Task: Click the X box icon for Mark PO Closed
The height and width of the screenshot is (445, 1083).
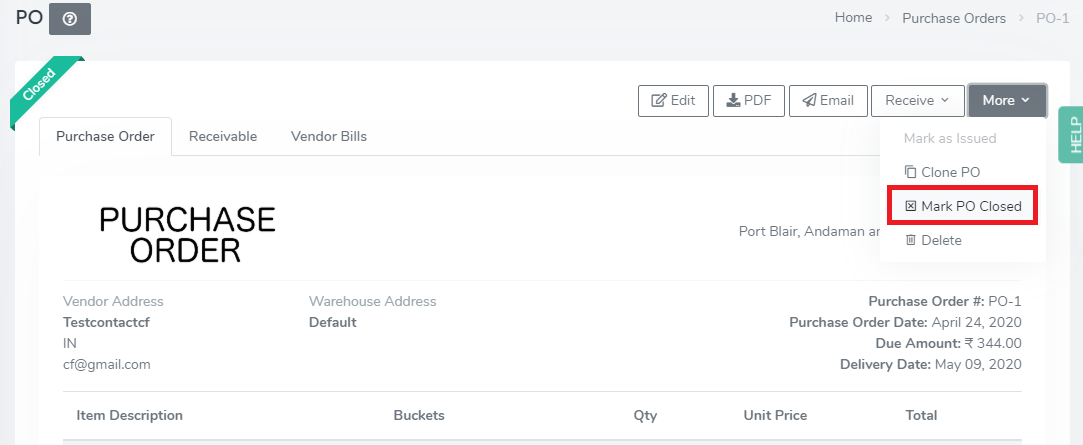Action: tap(910, 206)
